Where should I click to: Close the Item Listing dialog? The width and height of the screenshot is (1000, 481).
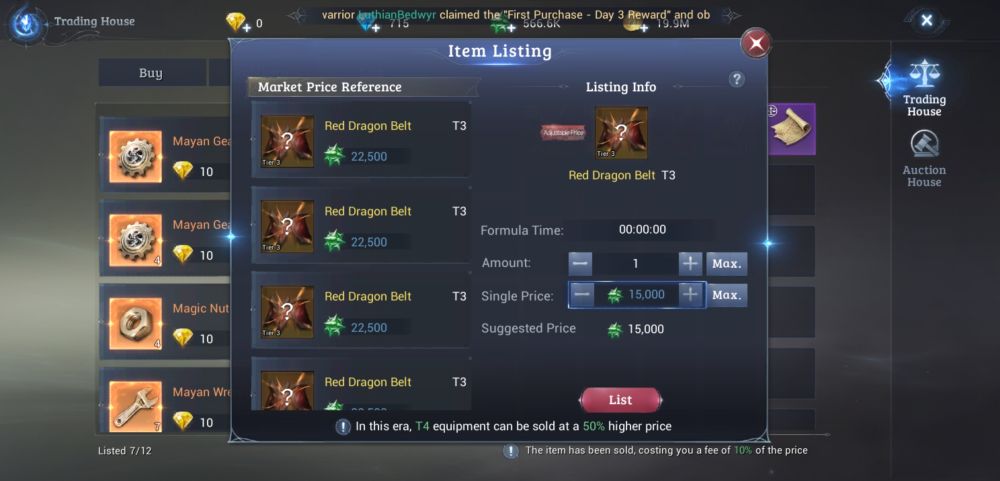pyautogui.click(x=756, y=43)
